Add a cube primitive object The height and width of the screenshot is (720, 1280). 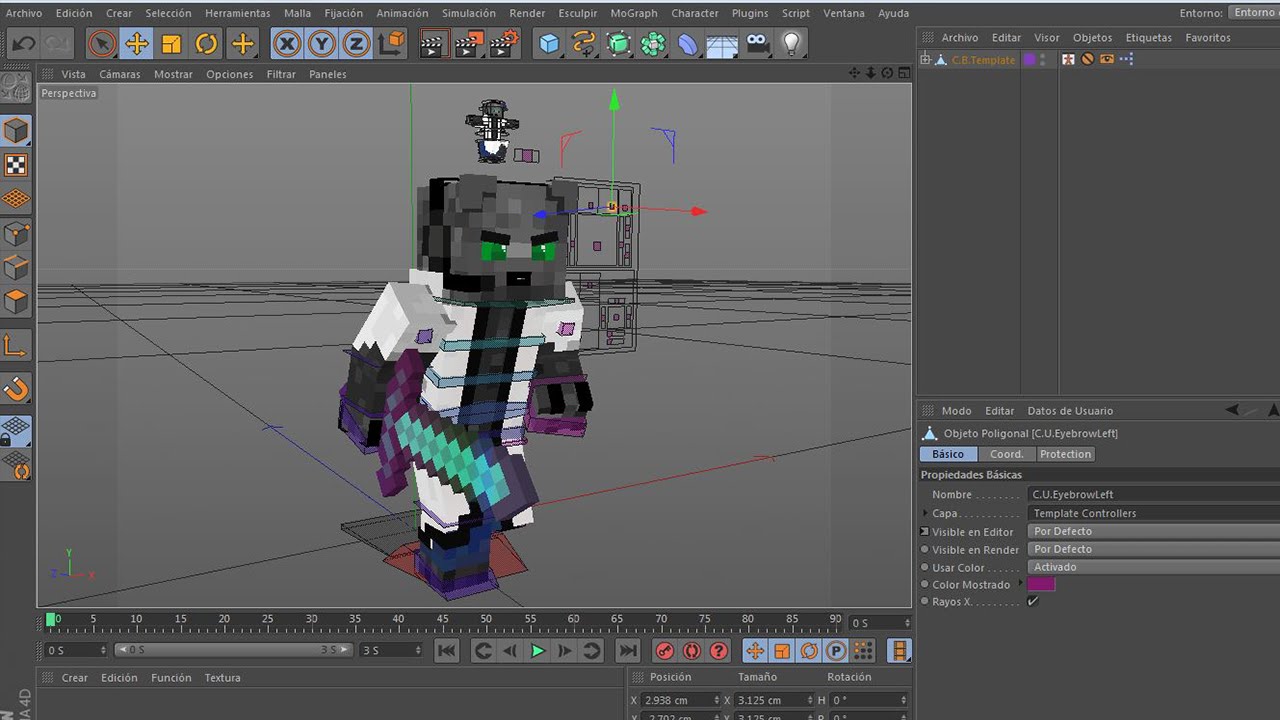click(549, 43)
